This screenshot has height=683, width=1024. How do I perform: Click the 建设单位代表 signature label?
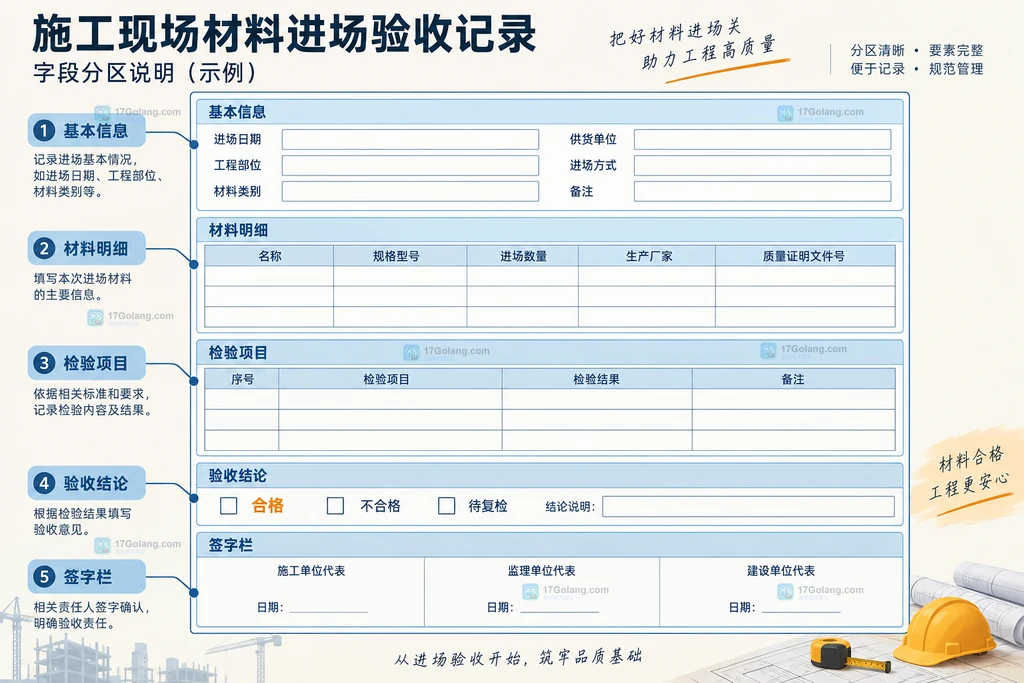[x=781, y=571]
